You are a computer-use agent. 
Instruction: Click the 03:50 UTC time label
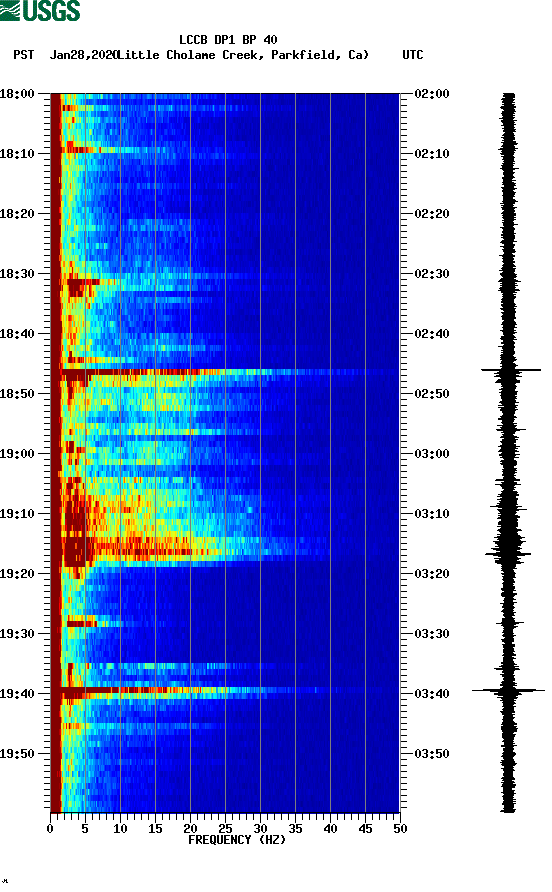coord(432,754)
